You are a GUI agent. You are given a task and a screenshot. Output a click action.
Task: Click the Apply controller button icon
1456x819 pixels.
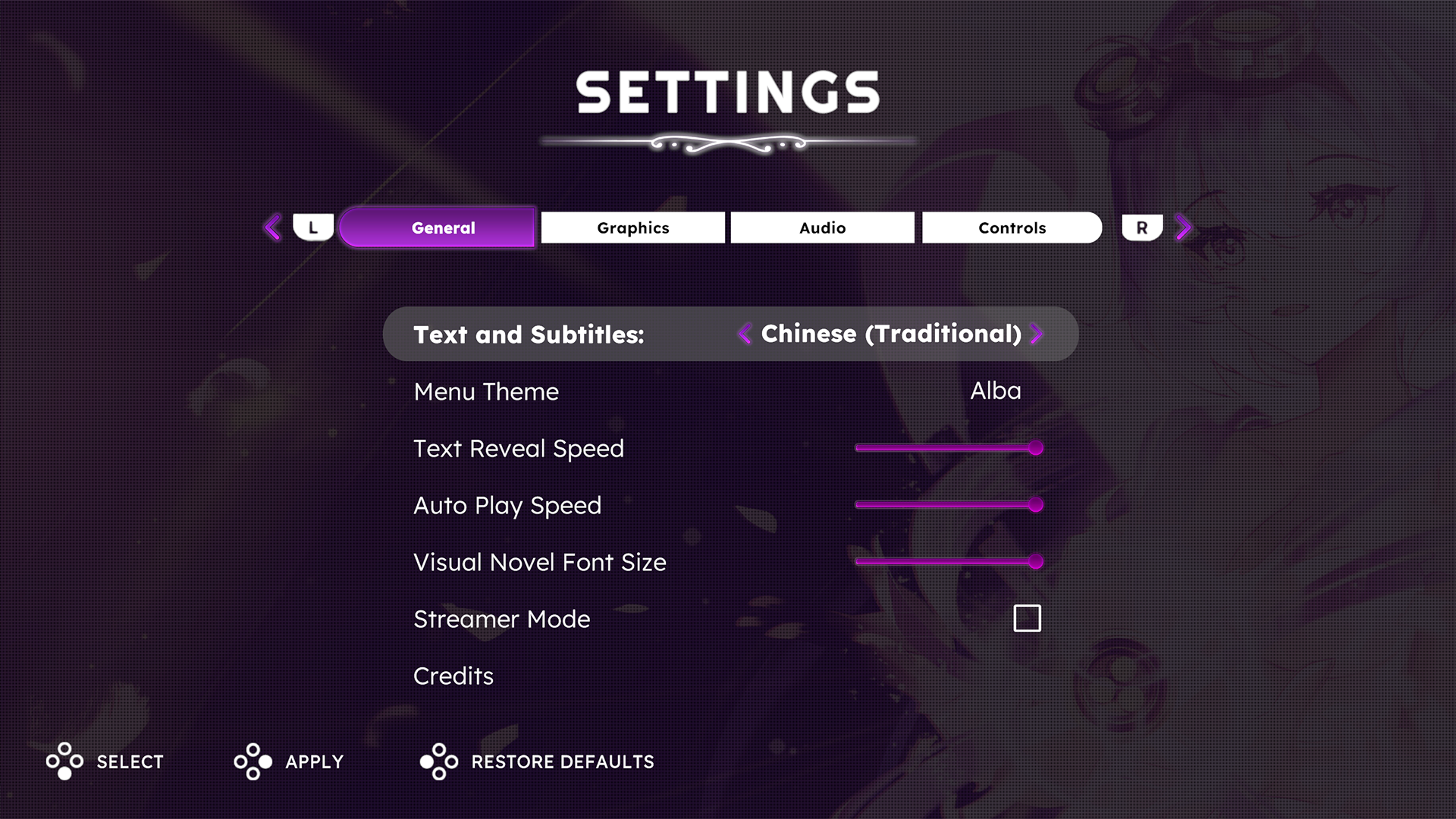253,761
